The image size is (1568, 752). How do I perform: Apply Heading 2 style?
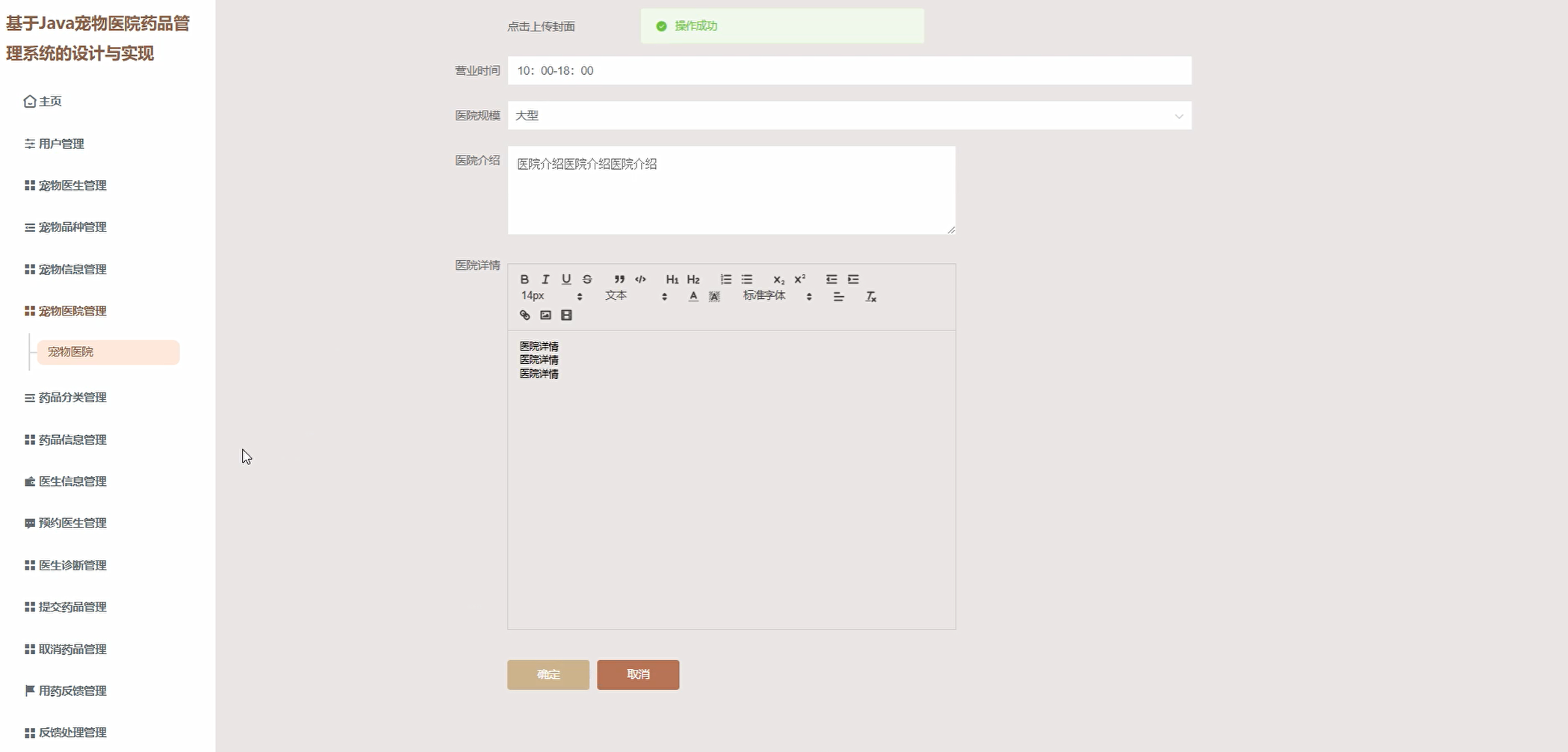click(x=693, y=280)
